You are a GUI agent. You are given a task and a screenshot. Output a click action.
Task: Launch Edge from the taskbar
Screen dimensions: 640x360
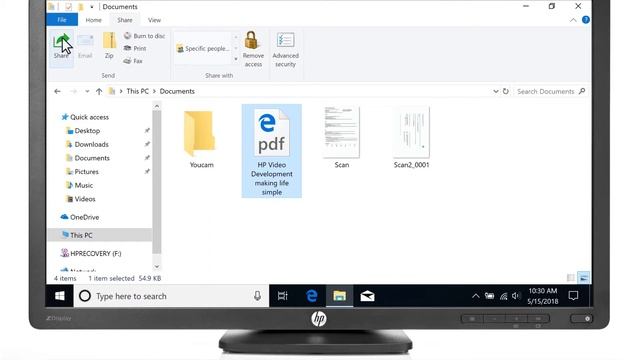tap(311, 296)
